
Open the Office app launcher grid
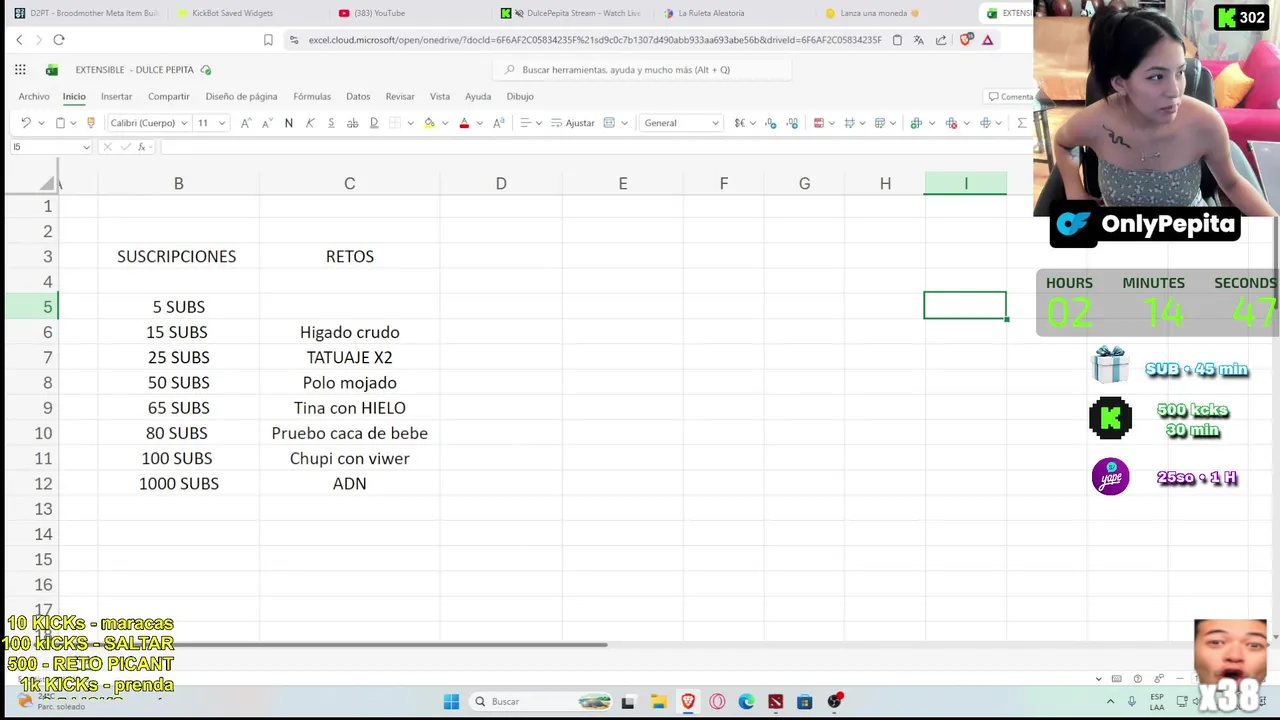(x=20, y=70)
